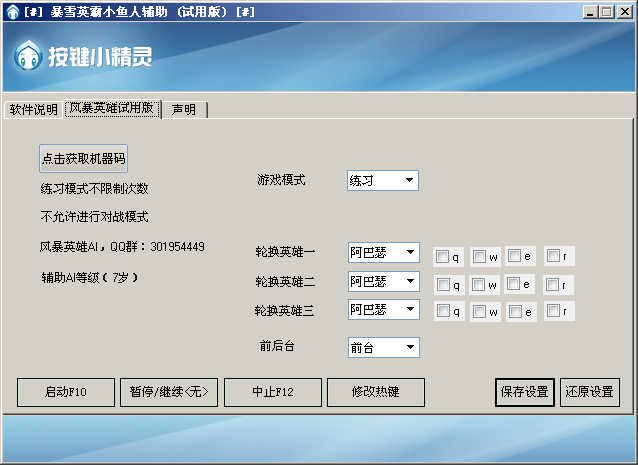The height and width of the screenshot is (465, 638).
Task: Enable the q skill checkbox for 轮换英雄一
Action: point(442,257)
